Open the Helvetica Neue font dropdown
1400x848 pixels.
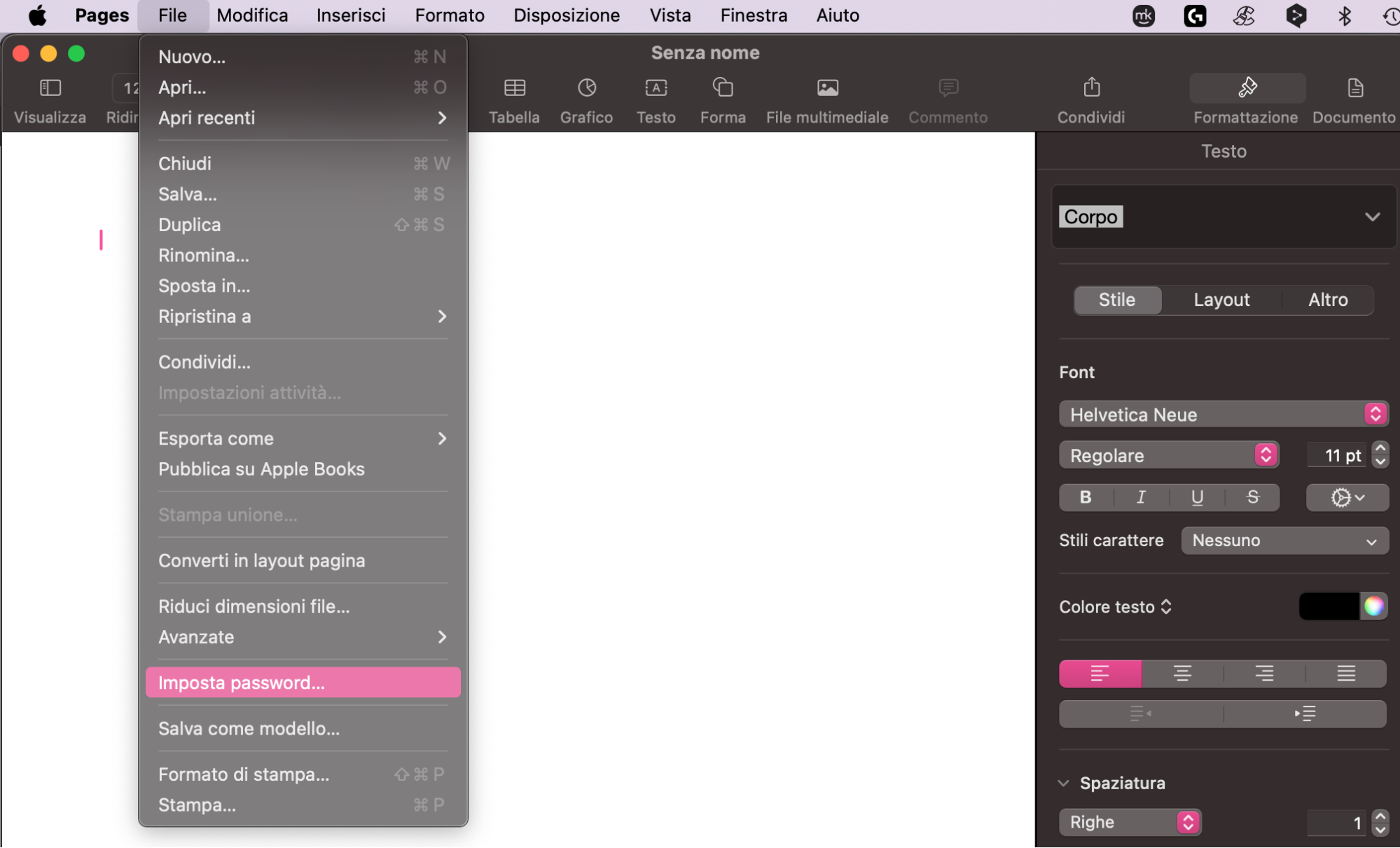[x=1224, y=415]
